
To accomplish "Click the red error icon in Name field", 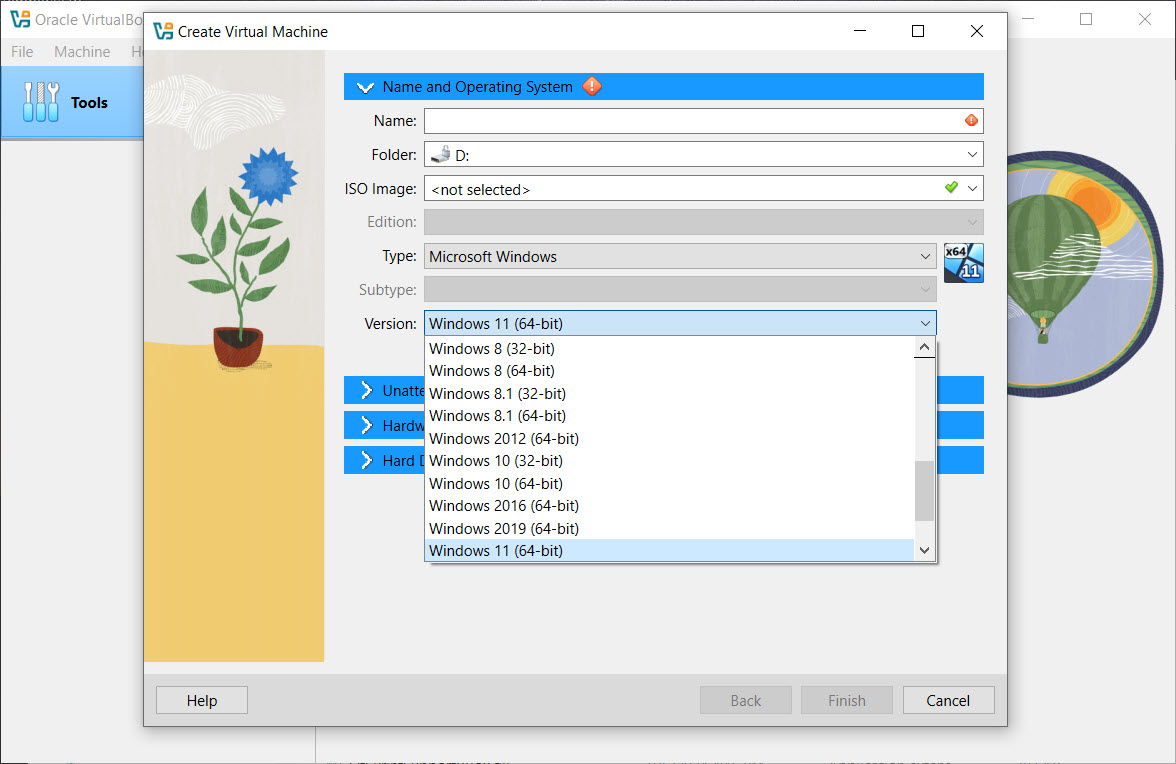I will 971,120.
